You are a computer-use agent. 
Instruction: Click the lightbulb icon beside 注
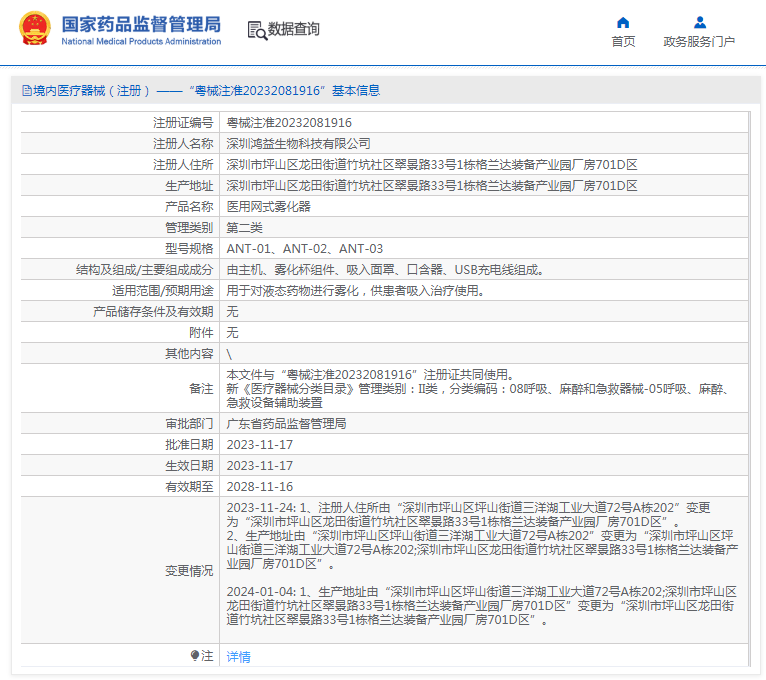coord(195,655)
